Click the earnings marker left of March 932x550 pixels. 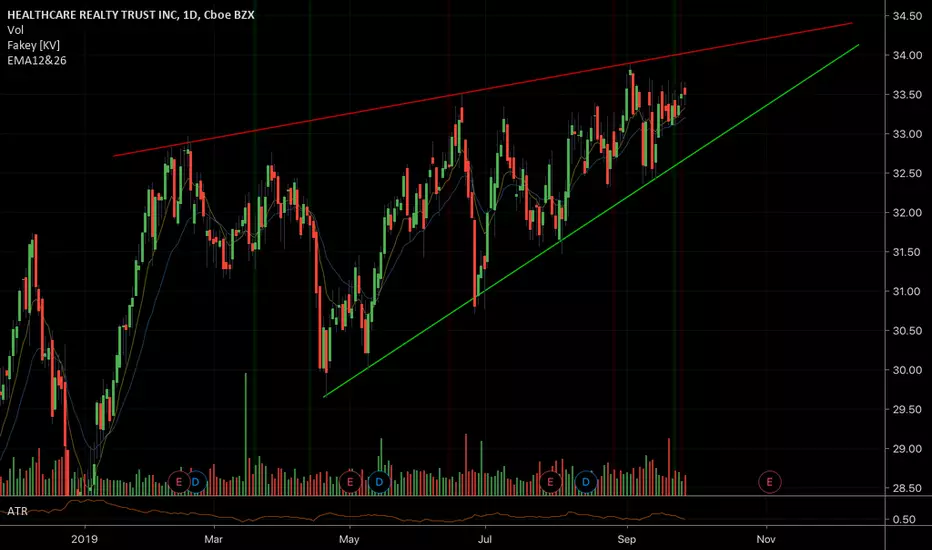coord(179,482)
